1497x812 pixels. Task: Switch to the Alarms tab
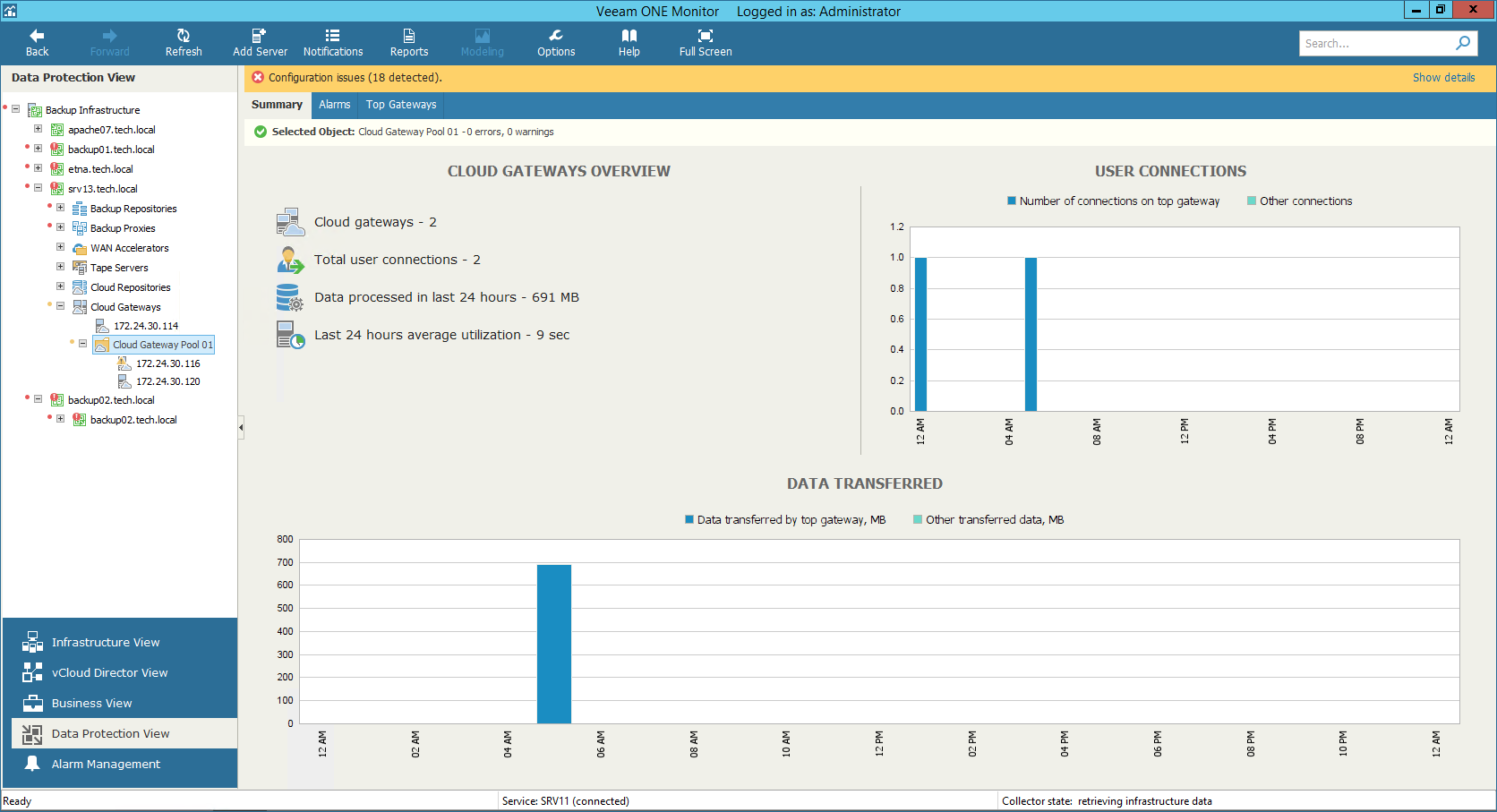pyautogui.click(x=335, y=105)
